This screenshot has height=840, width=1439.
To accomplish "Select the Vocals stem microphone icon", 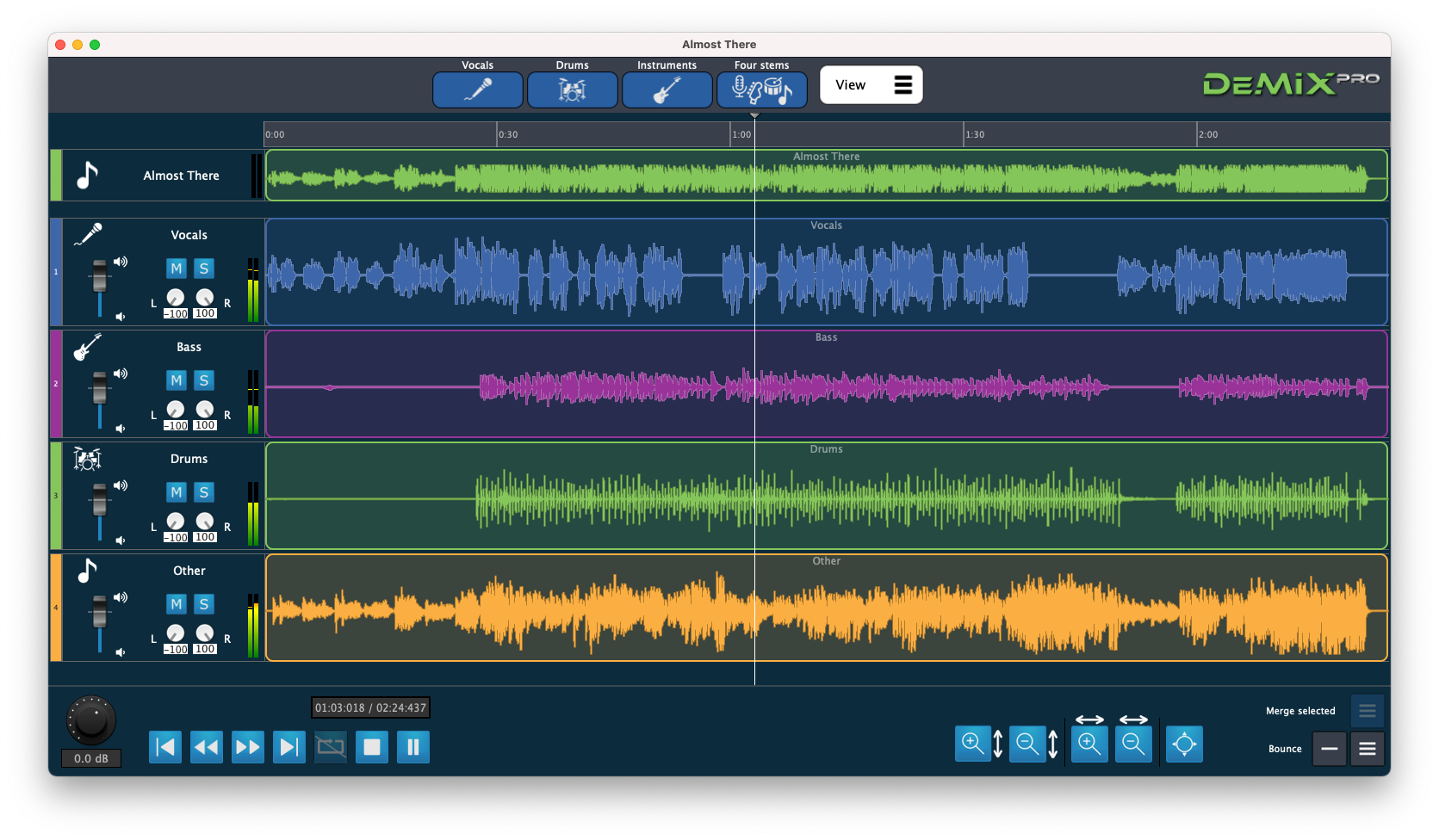I will click(477, 90).
